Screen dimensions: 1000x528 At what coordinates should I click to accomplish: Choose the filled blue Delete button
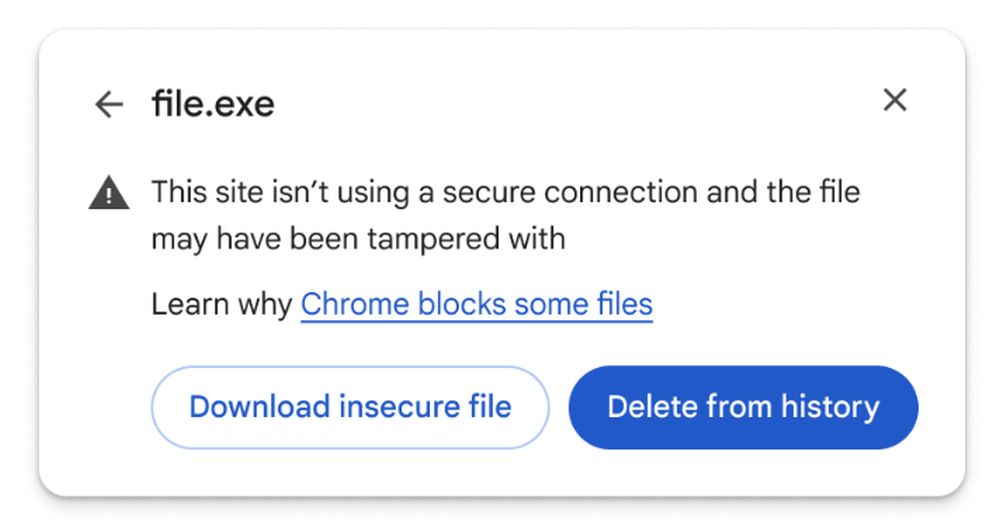tap(743, 407)
